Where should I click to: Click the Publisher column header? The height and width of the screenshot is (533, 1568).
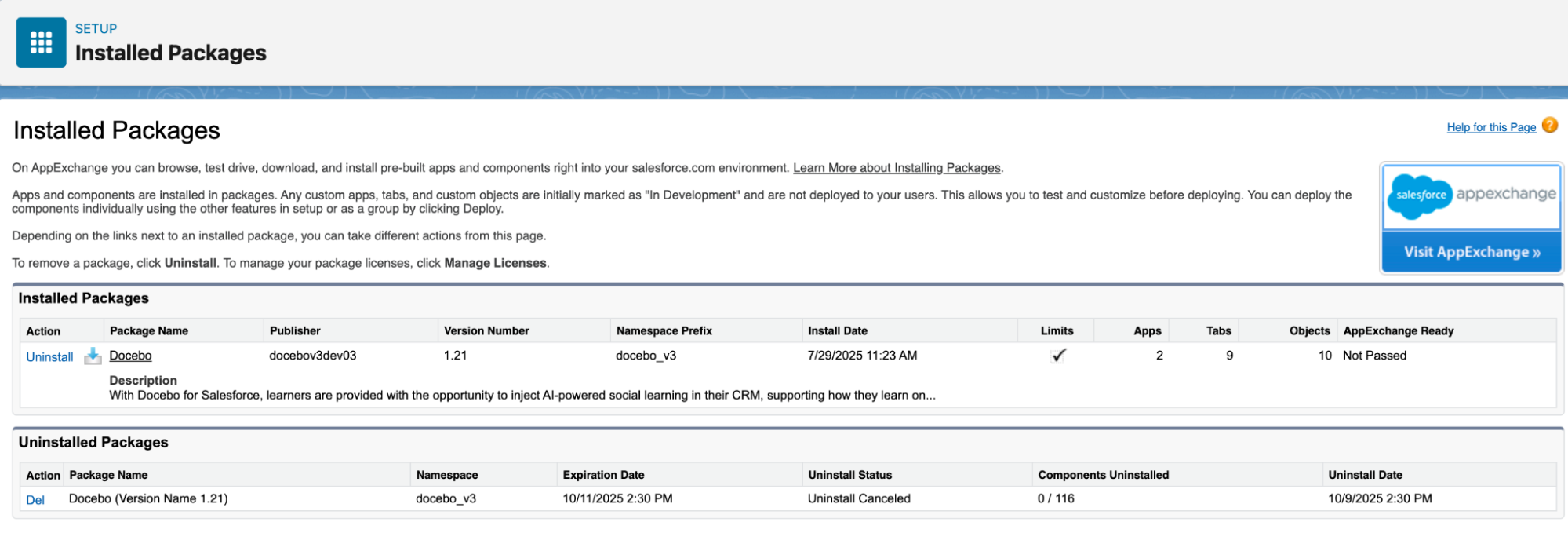click(x=295, y=331)
